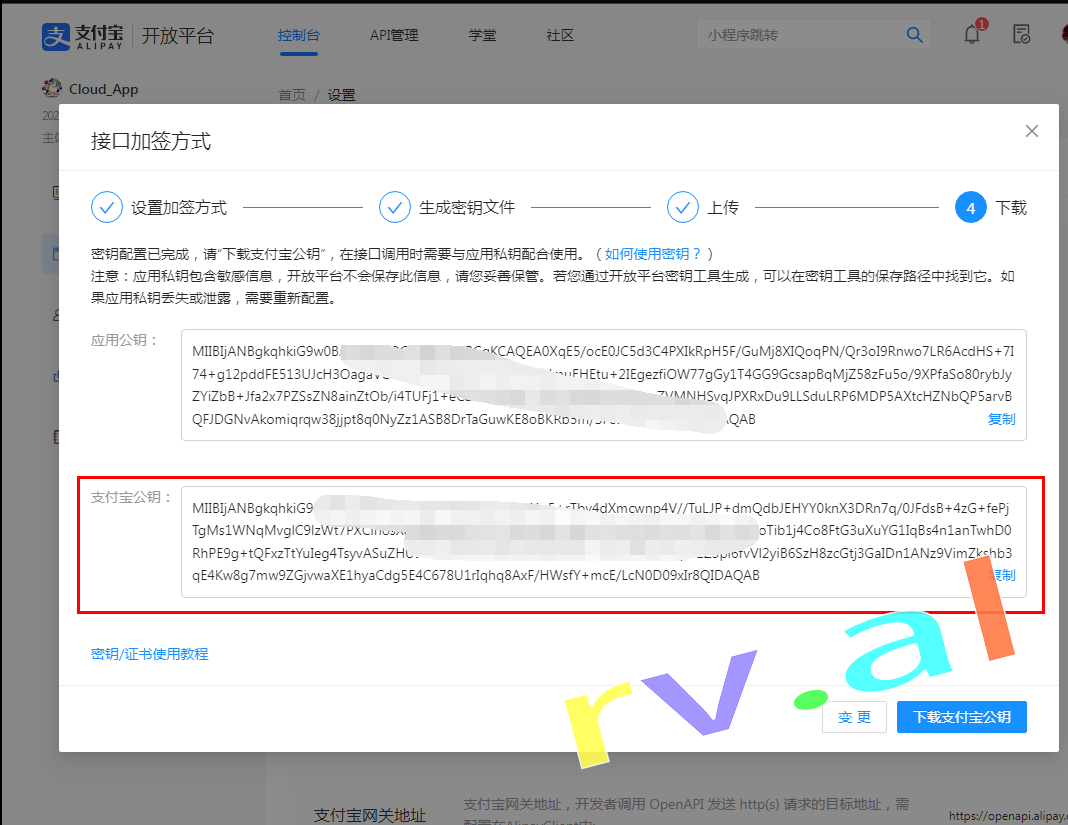Click the 开放平台 title text
Screen dimensions: 1068x825
pyautogui.click(x=178, y=36)
